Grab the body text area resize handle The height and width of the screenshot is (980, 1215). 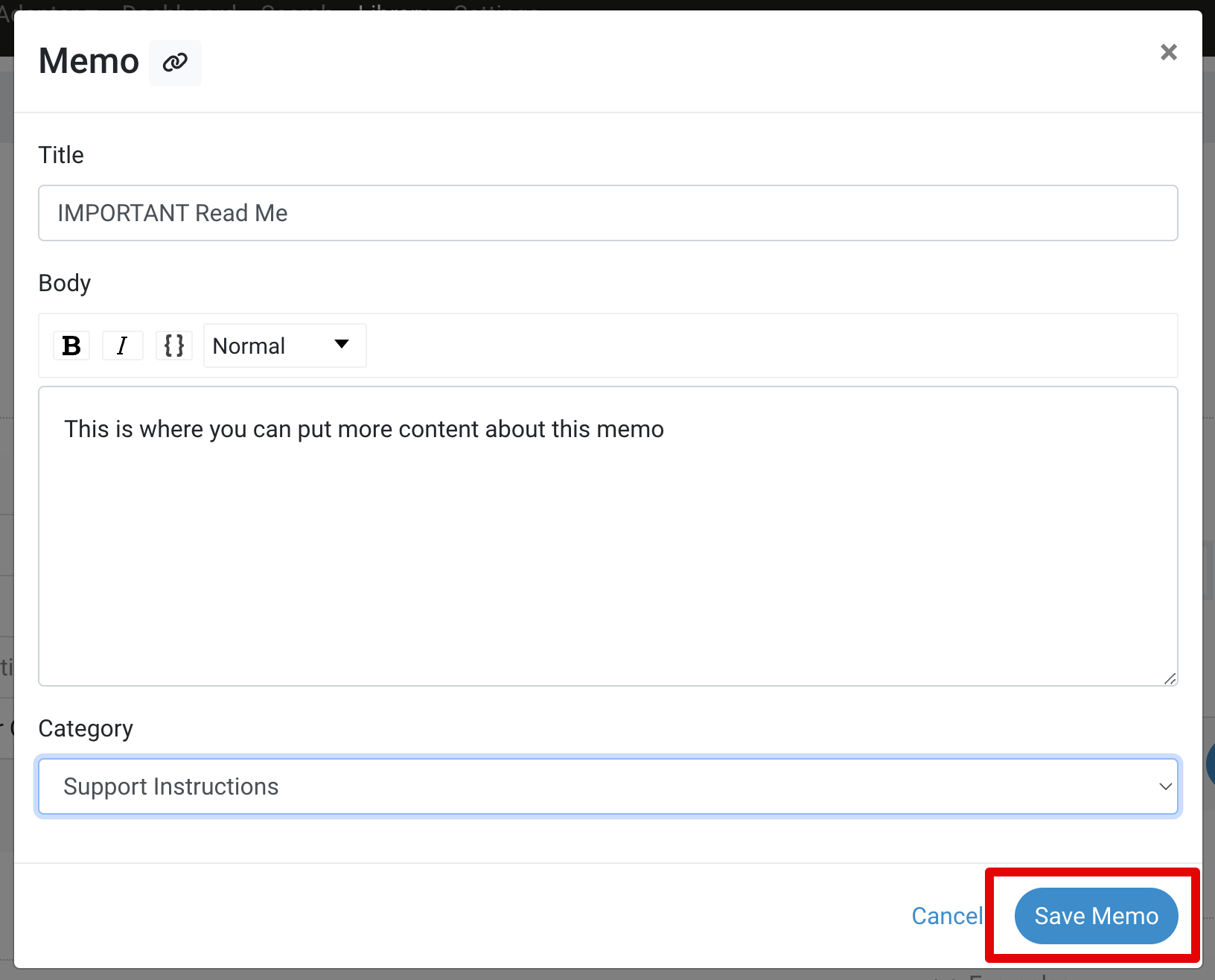coord(1170,678)
